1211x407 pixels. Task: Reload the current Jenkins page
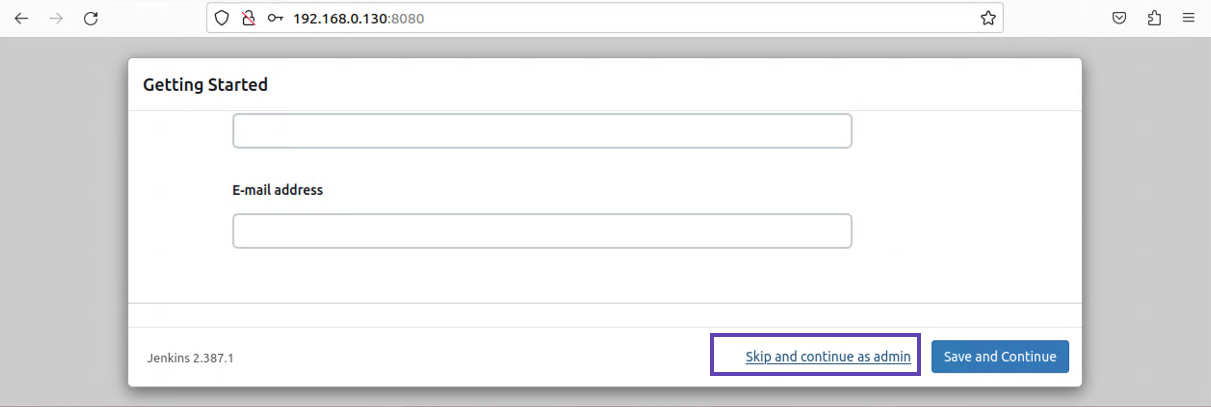click(91, 18)
